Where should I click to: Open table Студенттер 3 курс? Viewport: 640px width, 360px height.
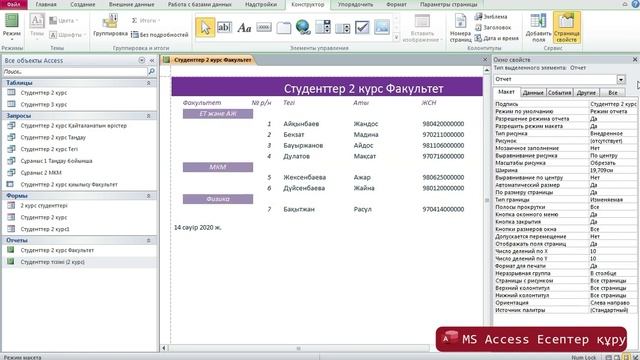[44, 104]
